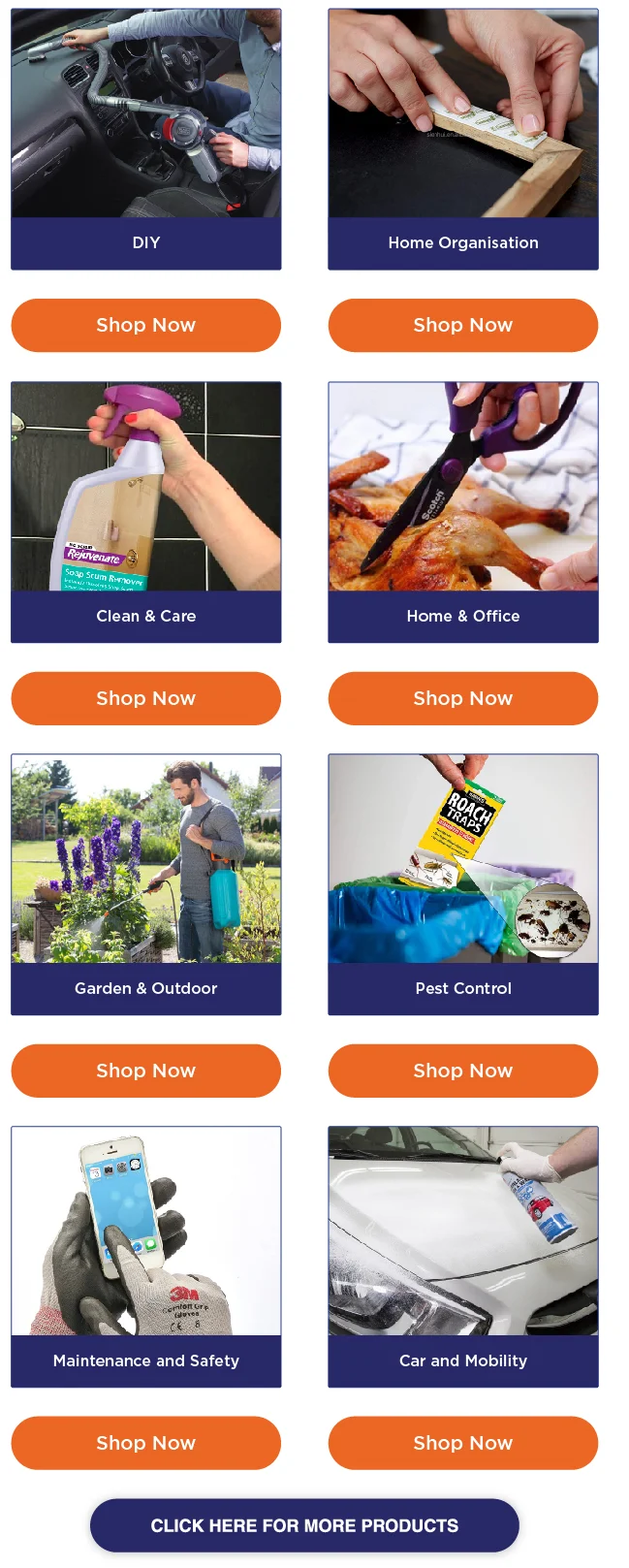Screen dimensions: 629x1568
Task: Select the Garden & Outdoor category label
Action: point(146,988)
